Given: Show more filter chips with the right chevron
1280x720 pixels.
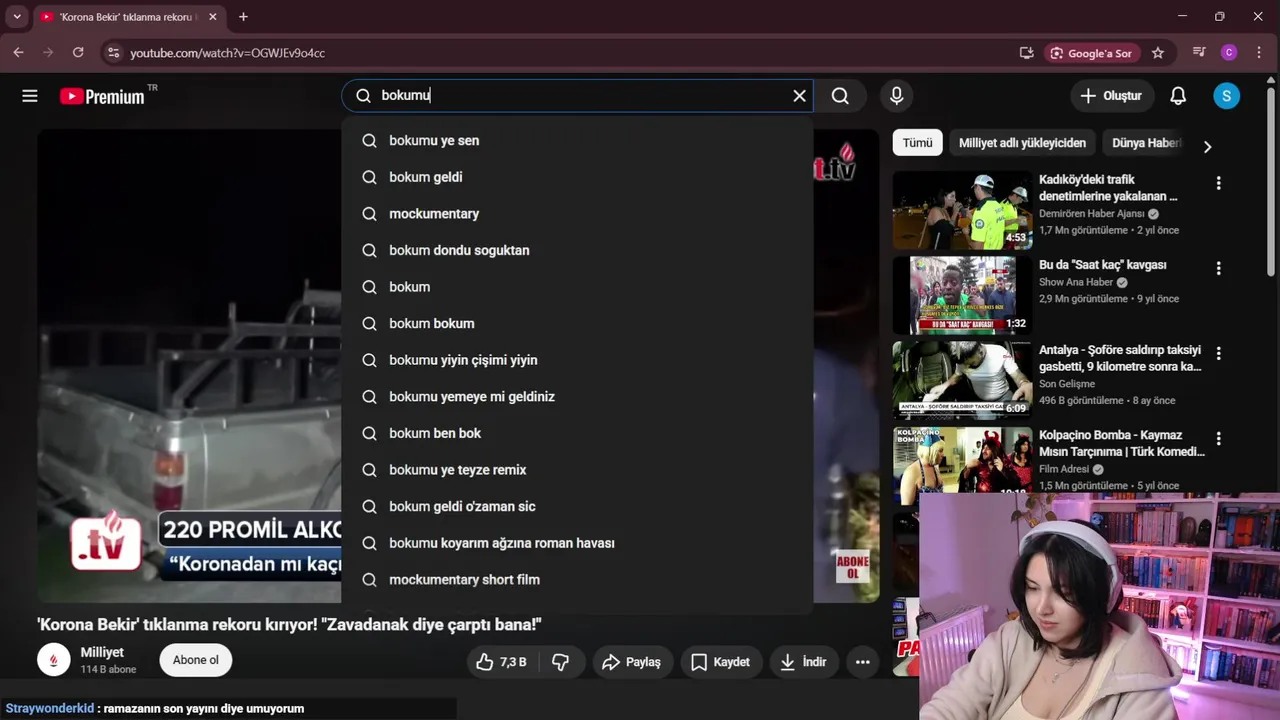Looking at the screenshot, I should click(x=1207, y=146).
